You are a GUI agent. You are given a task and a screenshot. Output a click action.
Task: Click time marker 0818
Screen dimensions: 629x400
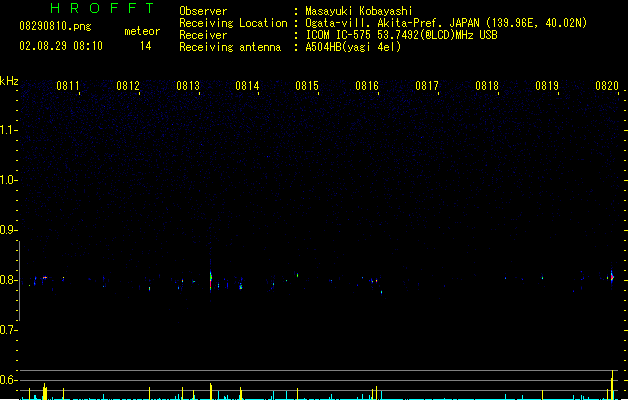pyautogui.click(x=487, y=86)
